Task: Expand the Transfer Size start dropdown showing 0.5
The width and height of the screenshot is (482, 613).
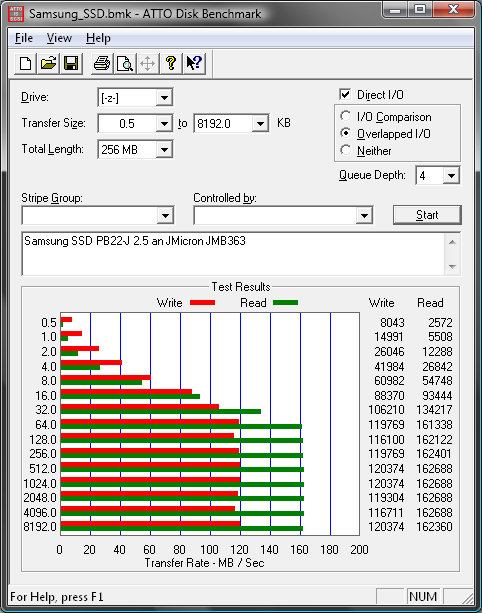Action: (x=164, y=124)
